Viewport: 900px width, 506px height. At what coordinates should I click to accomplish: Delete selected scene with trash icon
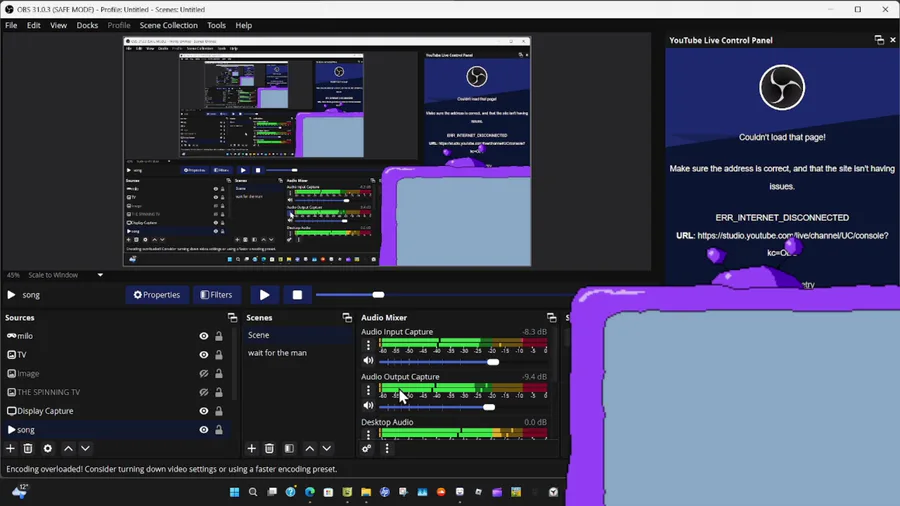pos(269,448)
